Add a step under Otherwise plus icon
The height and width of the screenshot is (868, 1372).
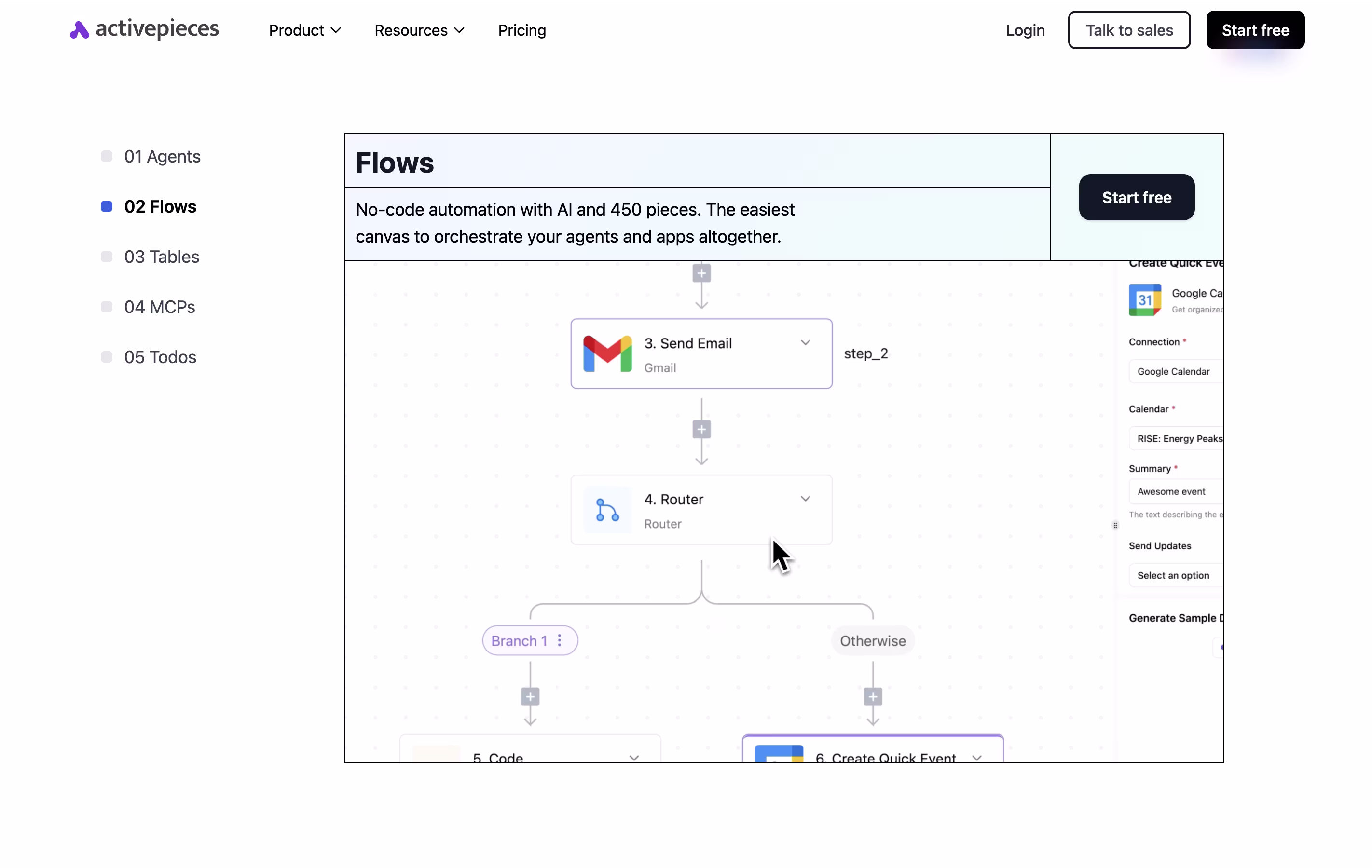pyautogui.click(x=872, y=696)
